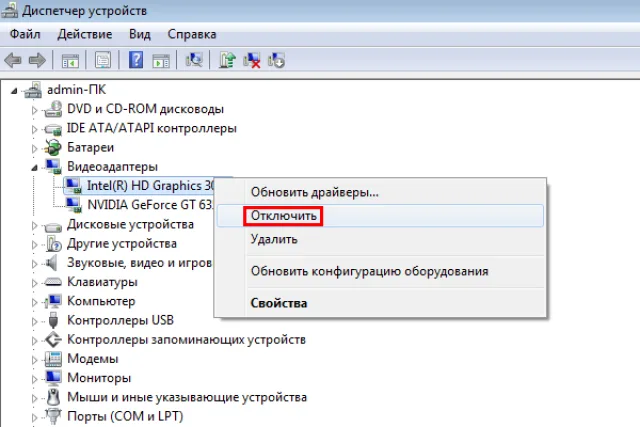Select Звуковые, видео и игровые row
The image size is (640, 427).
pyautogui.click(x=139, y=262)
